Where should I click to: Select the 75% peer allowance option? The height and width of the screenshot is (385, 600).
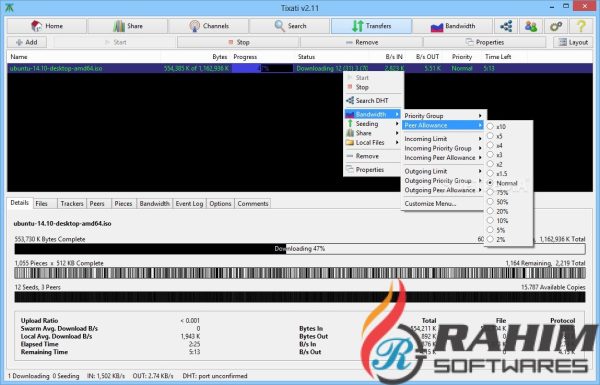(508, 192)
